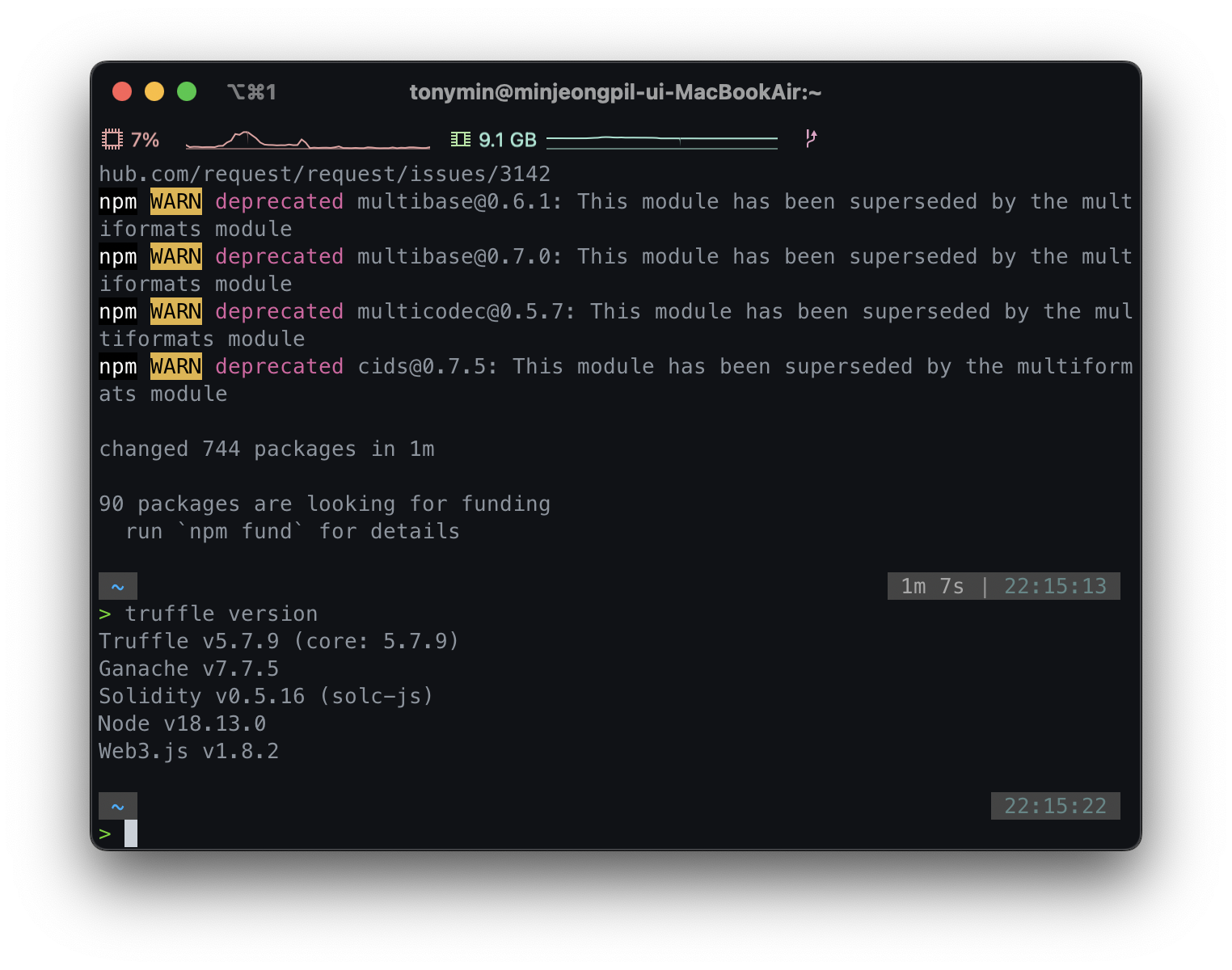Click the 'Ganache v7.7.5' line
Image resolution: width=1232 pixels, height=970 pixels.
(189, 668)
